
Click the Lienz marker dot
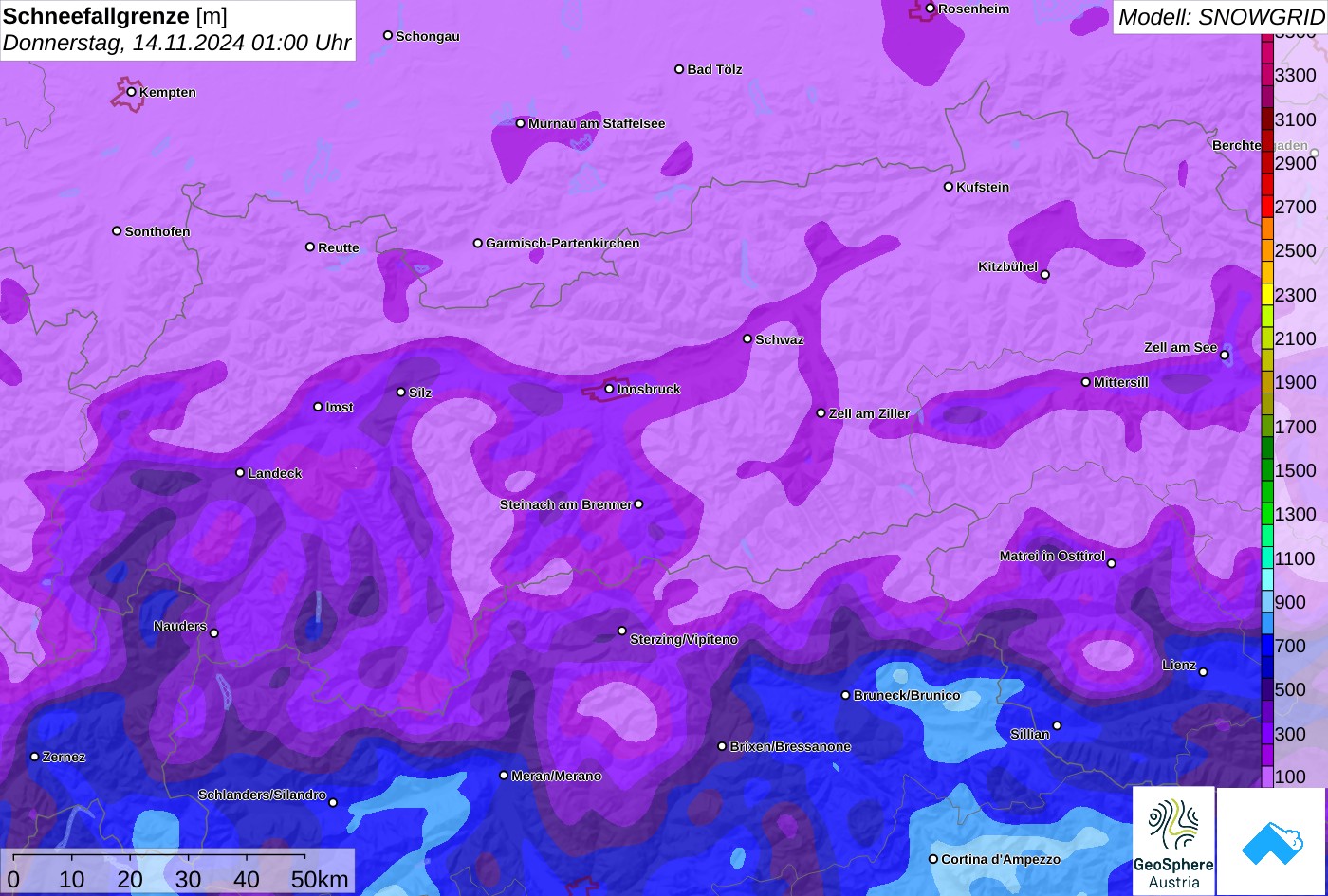(x=1203, y=672)
